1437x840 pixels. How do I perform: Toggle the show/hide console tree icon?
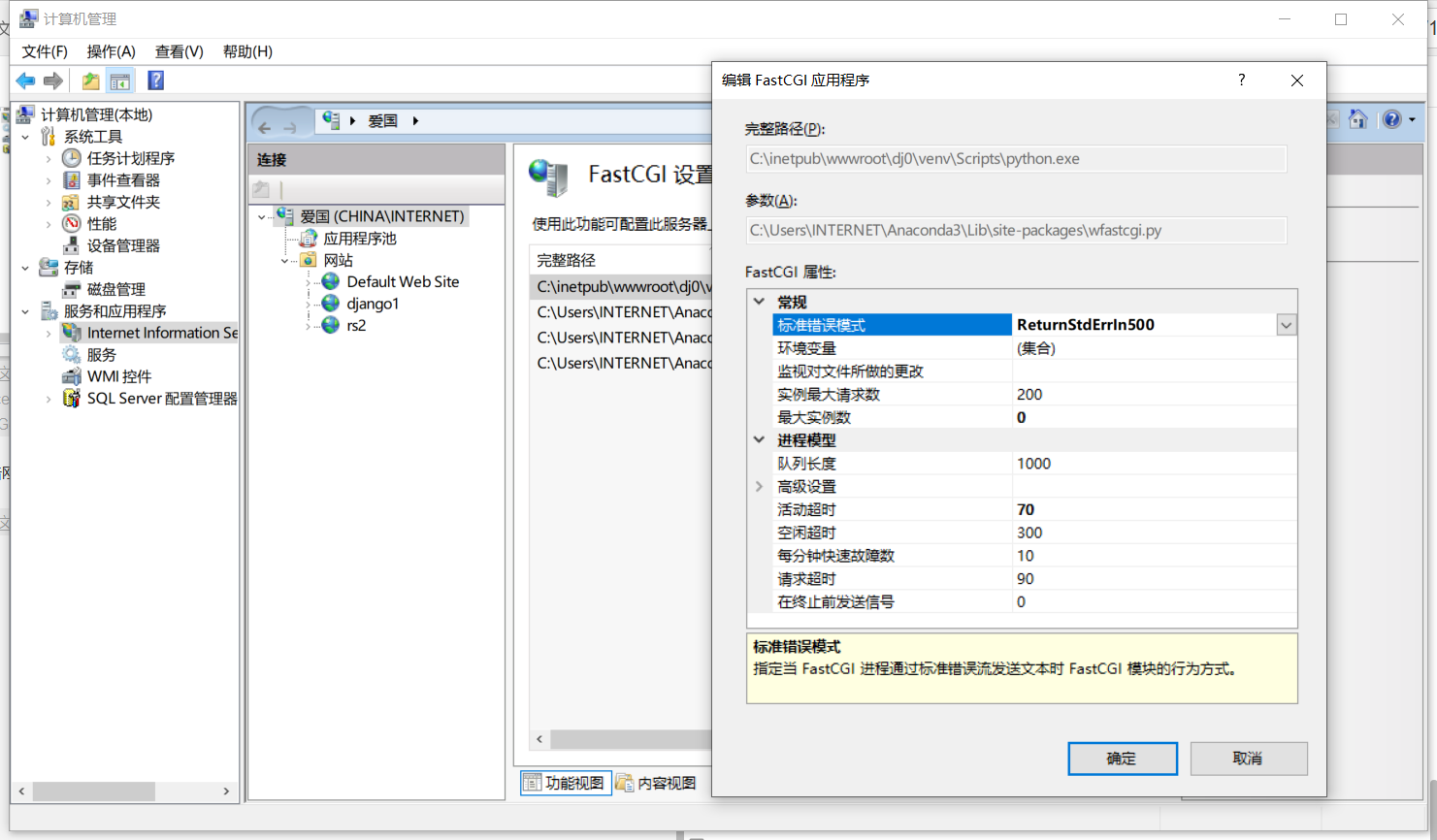[x=119, y=81]
